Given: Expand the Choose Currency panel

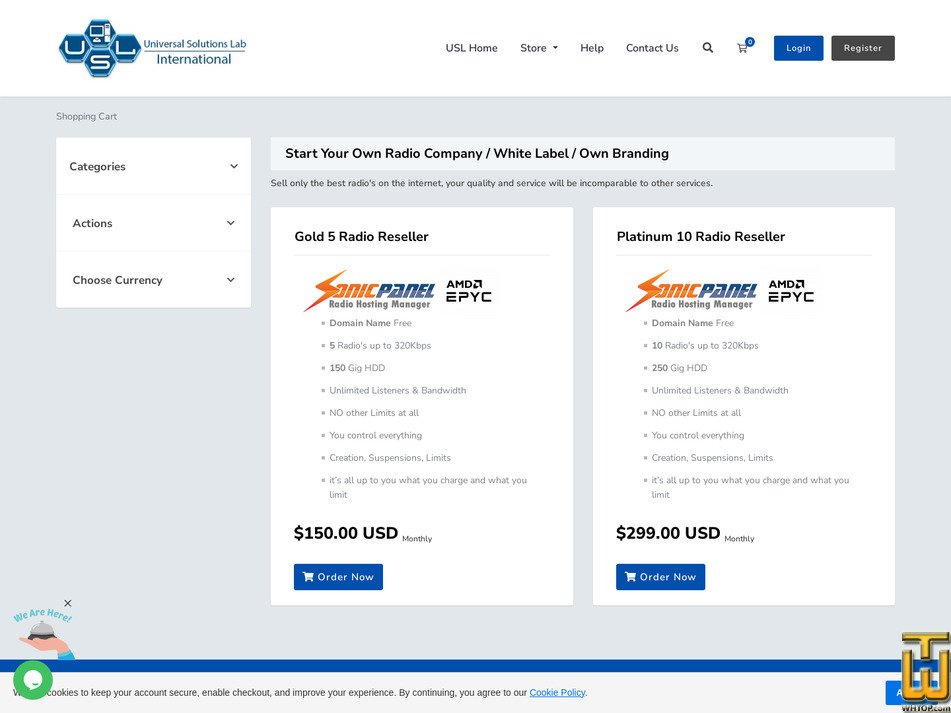Looking at the screenshot, I should [153, 280].
